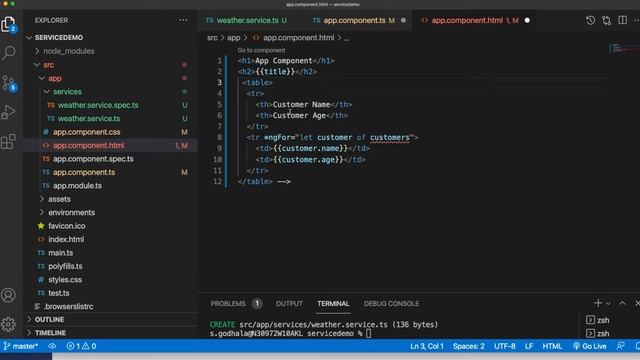640x360 pixels.
Task: Click the master branch indicator
Action: [21, 346]
